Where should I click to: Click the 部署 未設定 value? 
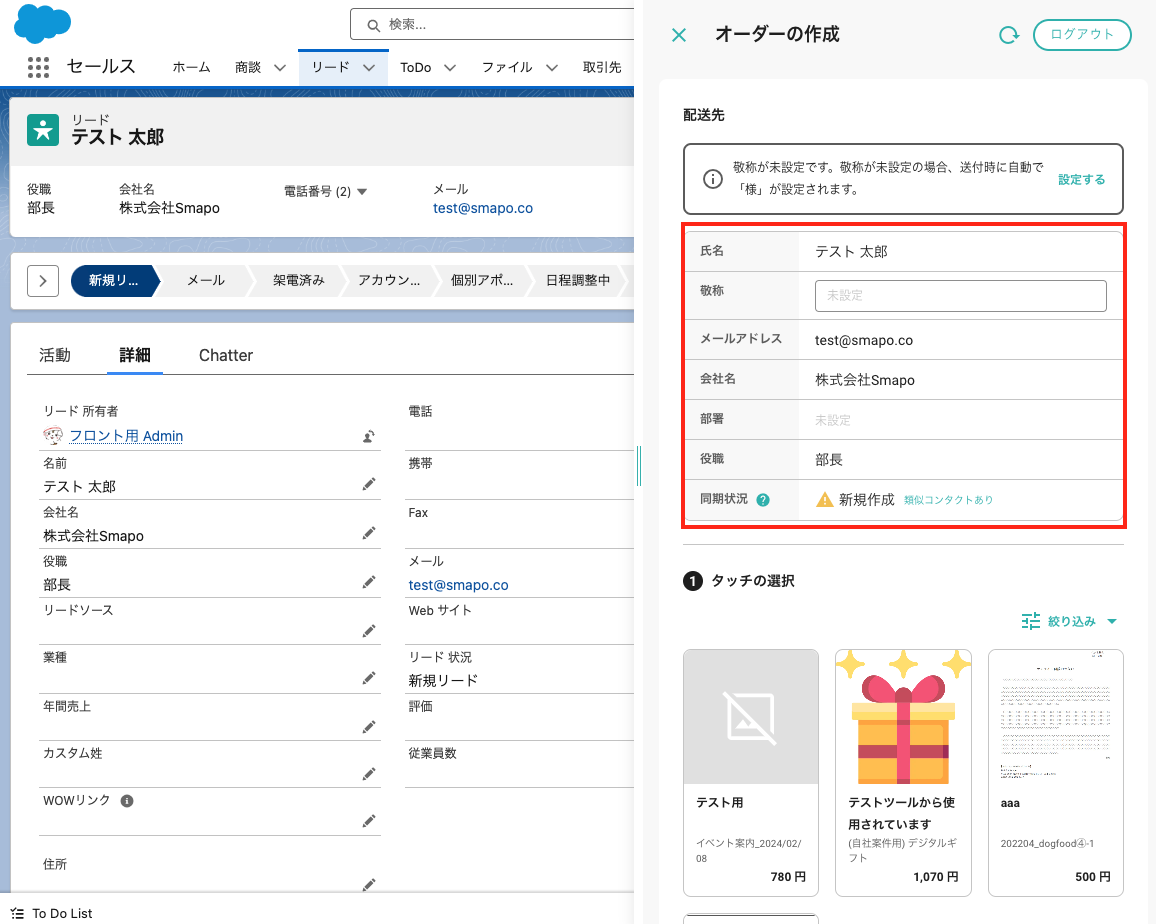click(x=832, y=420)
